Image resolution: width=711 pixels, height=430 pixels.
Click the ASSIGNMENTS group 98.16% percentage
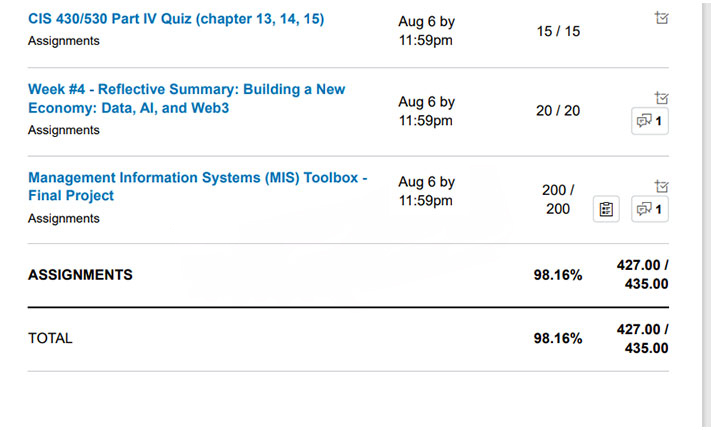[x=558, y=275]
